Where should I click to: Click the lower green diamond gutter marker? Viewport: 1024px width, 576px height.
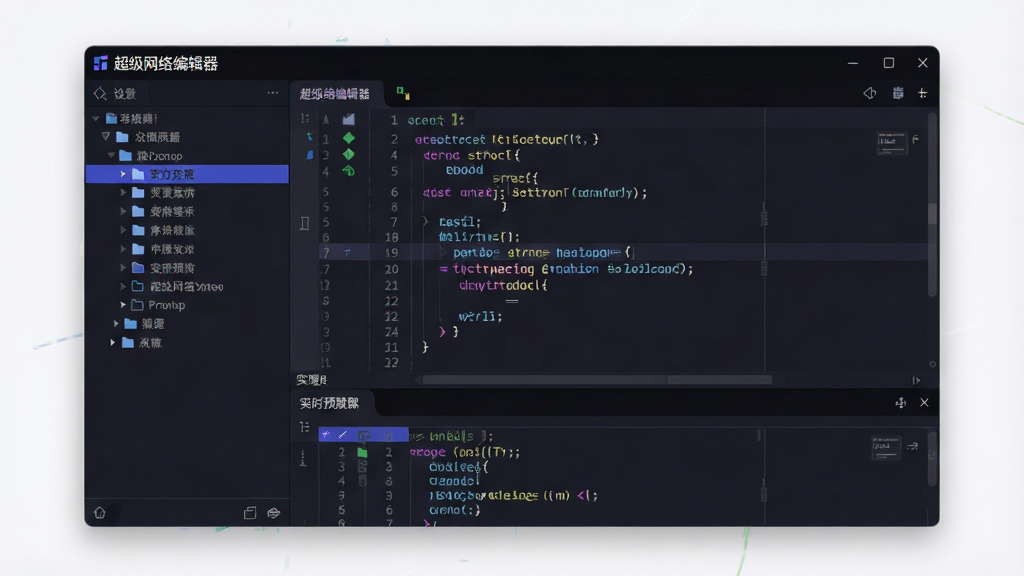[x=349, y=155]
